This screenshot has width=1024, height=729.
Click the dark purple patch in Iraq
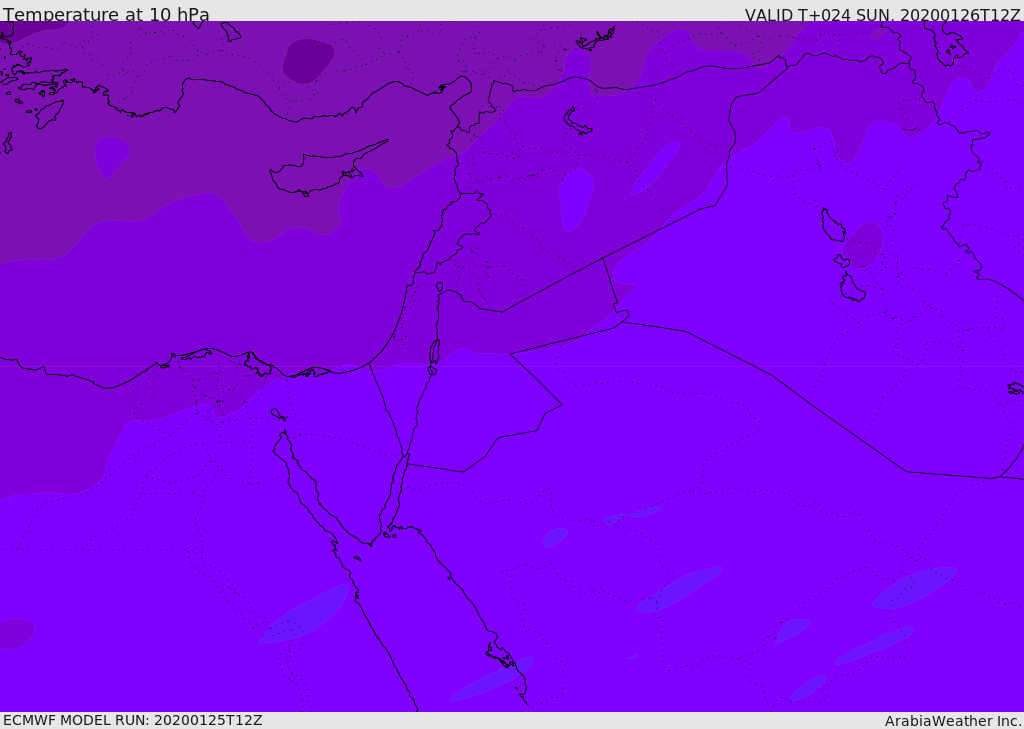pyautogui.click(x=863, y=245)
